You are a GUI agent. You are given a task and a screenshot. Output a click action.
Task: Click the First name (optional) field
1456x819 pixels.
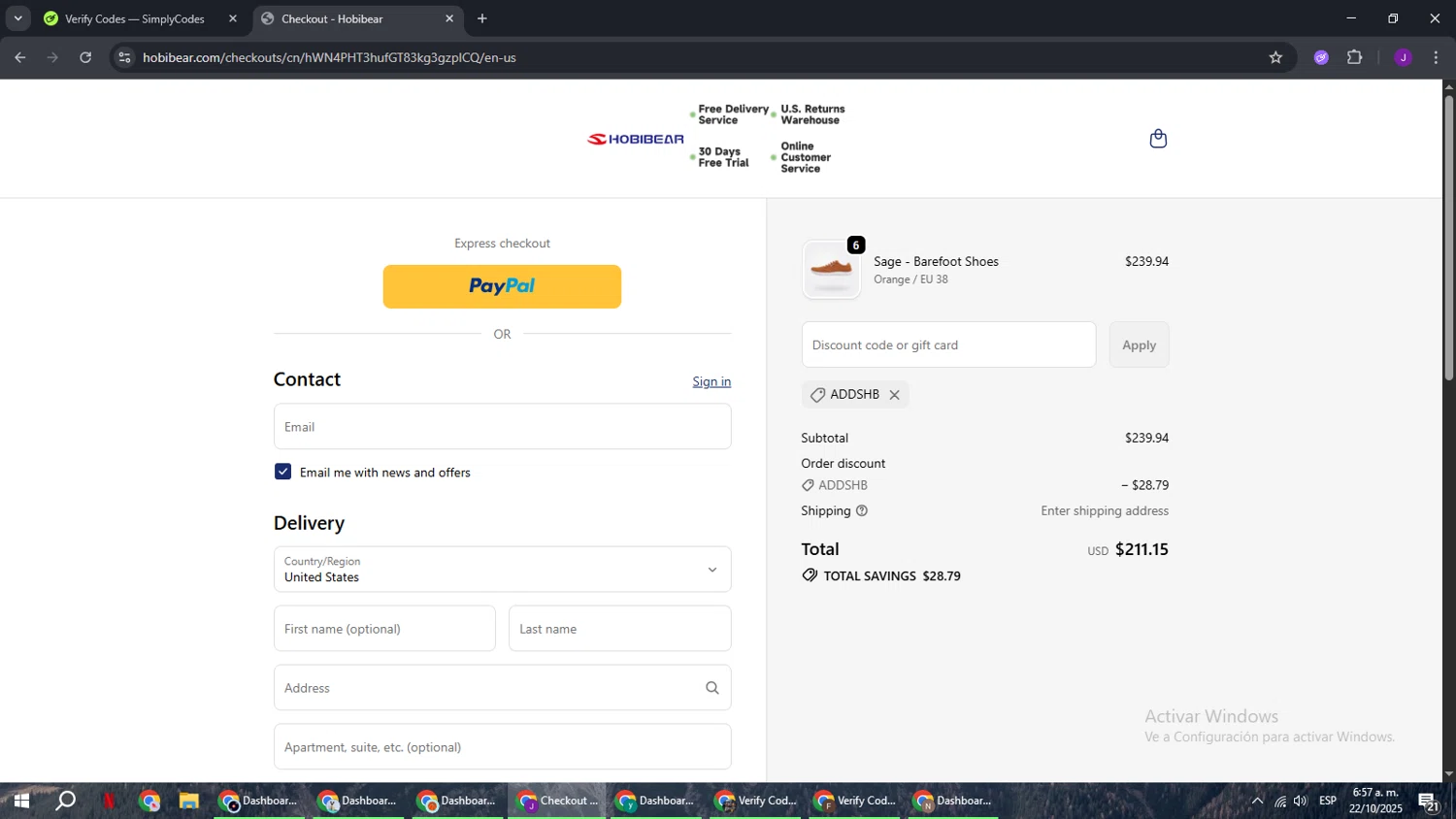(384, 629)
